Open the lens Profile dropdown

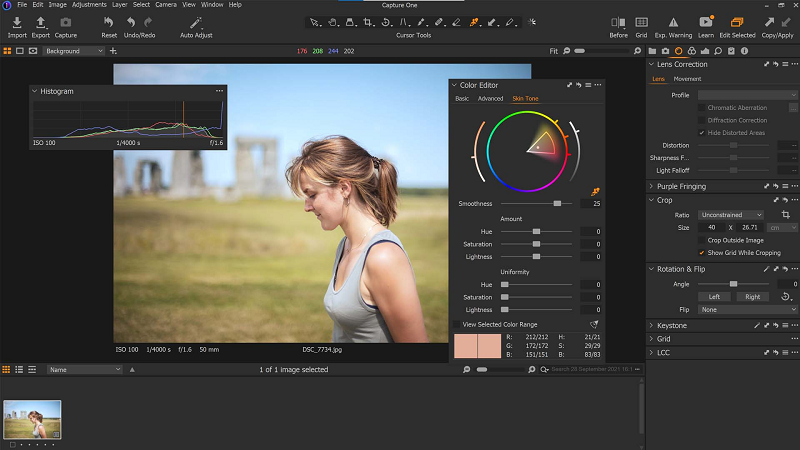(x=747, y=95)
